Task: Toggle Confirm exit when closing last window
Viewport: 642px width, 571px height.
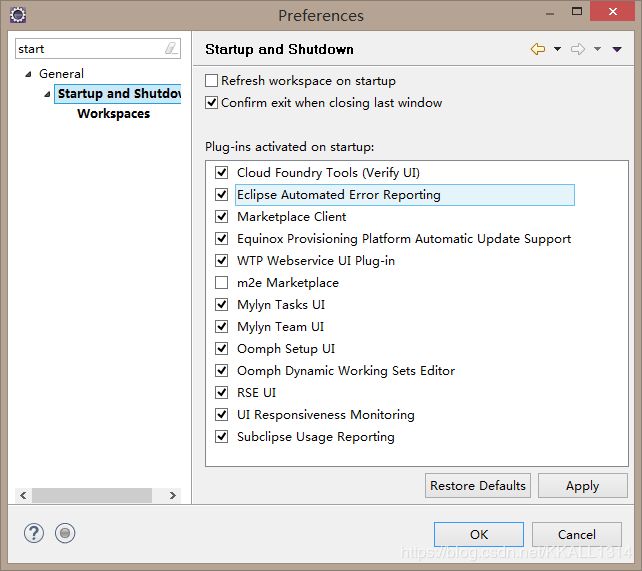Action: click(211, 103)
